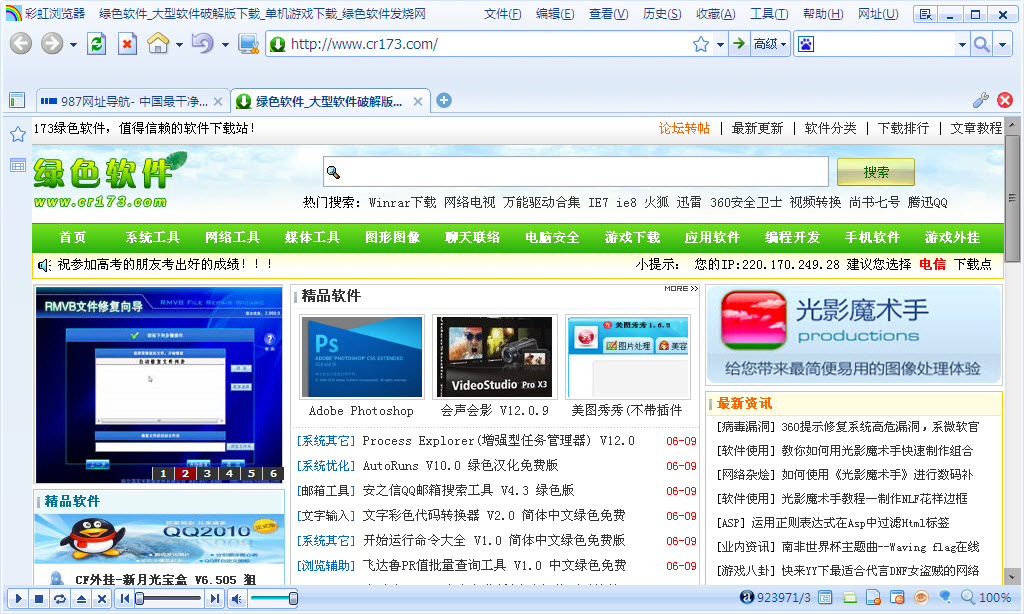The image size is (1024, 614).
Task: Click the zoom magnifier 100% icon
Action: pyautogui.click(x=967, y=597)
